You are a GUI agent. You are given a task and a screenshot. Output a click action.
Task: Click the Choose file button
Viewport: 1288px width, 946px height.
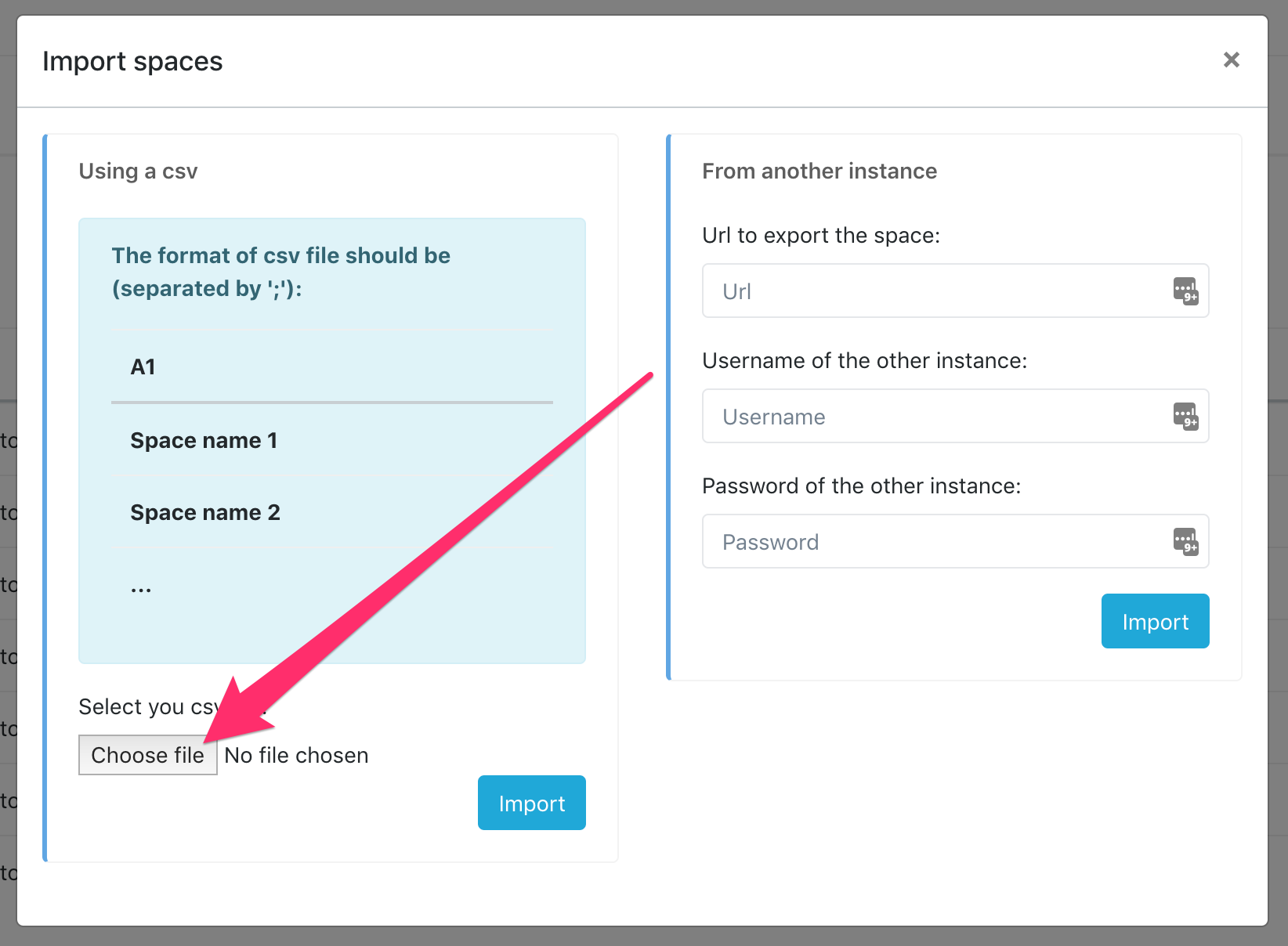click(x=148, y=755)
